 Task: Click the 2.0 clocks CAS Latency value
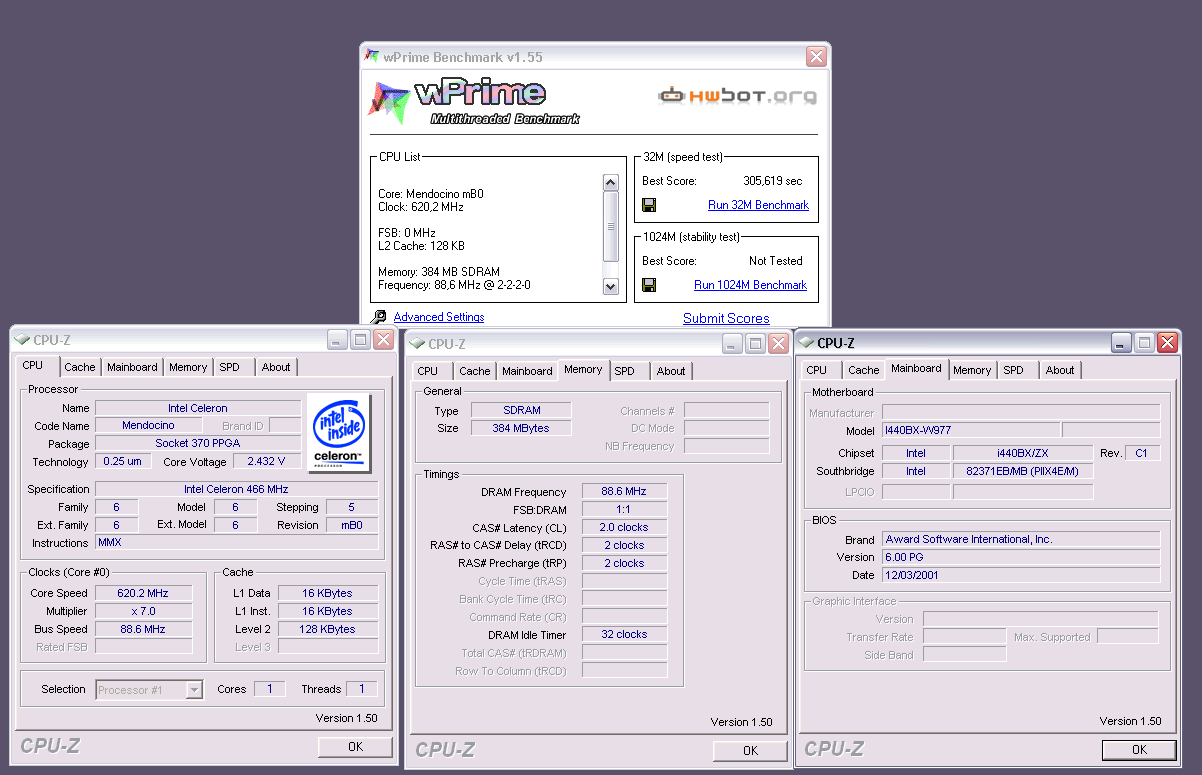click(x=624, y=527)
